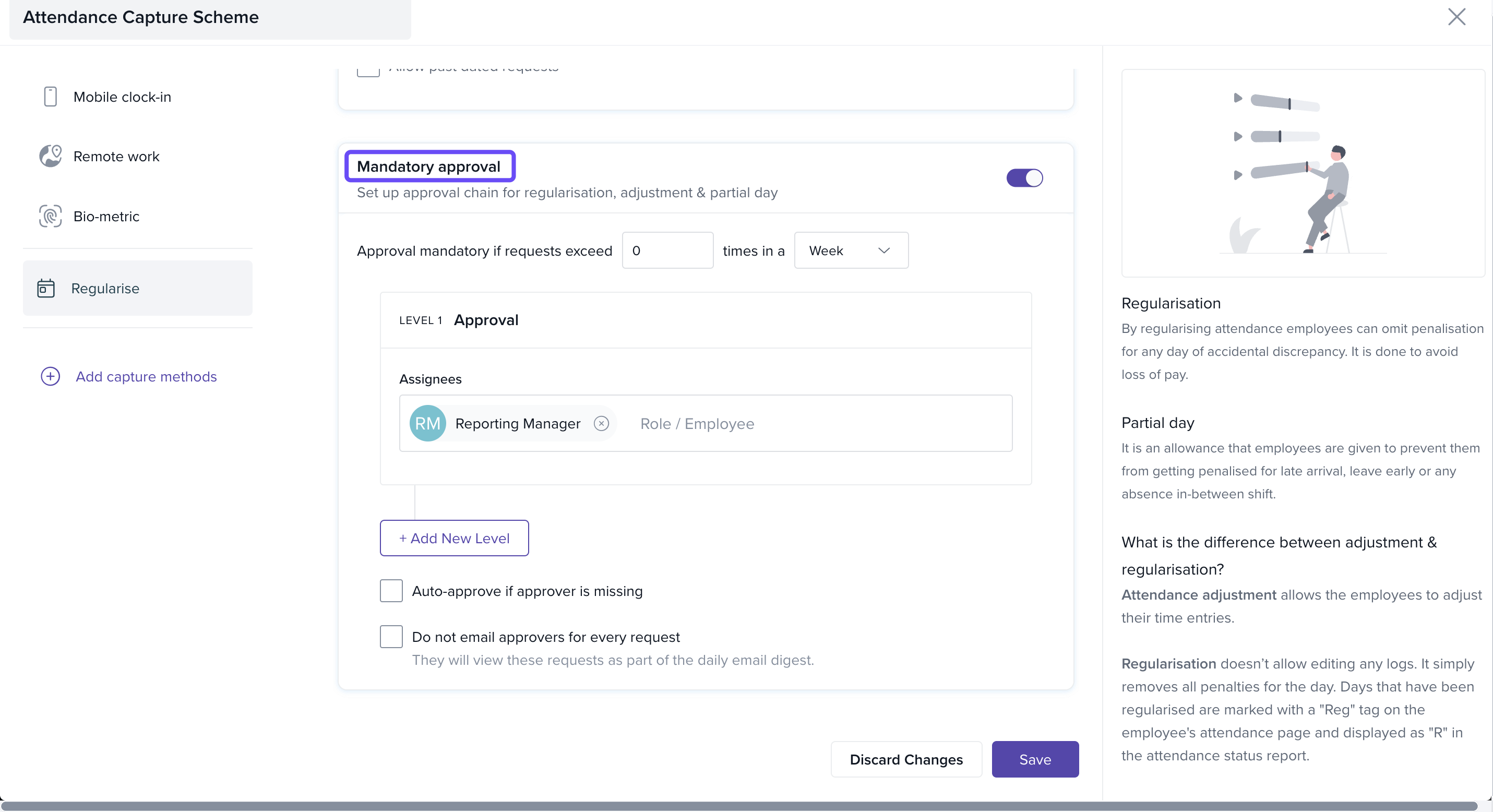Select Remote work in the sidebar
The image size is (1493, 812).
116,156
